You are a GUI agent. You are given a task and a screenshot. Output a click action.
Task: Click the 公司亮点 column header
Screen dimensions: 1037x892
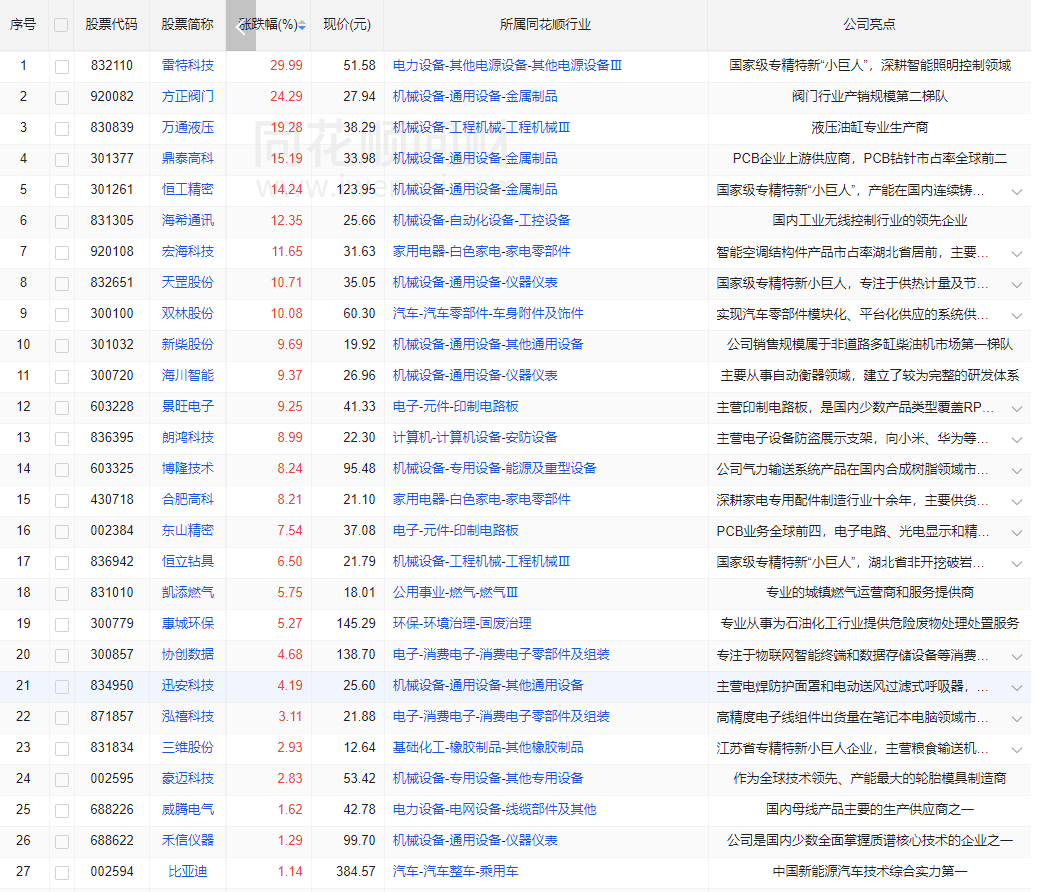tap(870, 24)
